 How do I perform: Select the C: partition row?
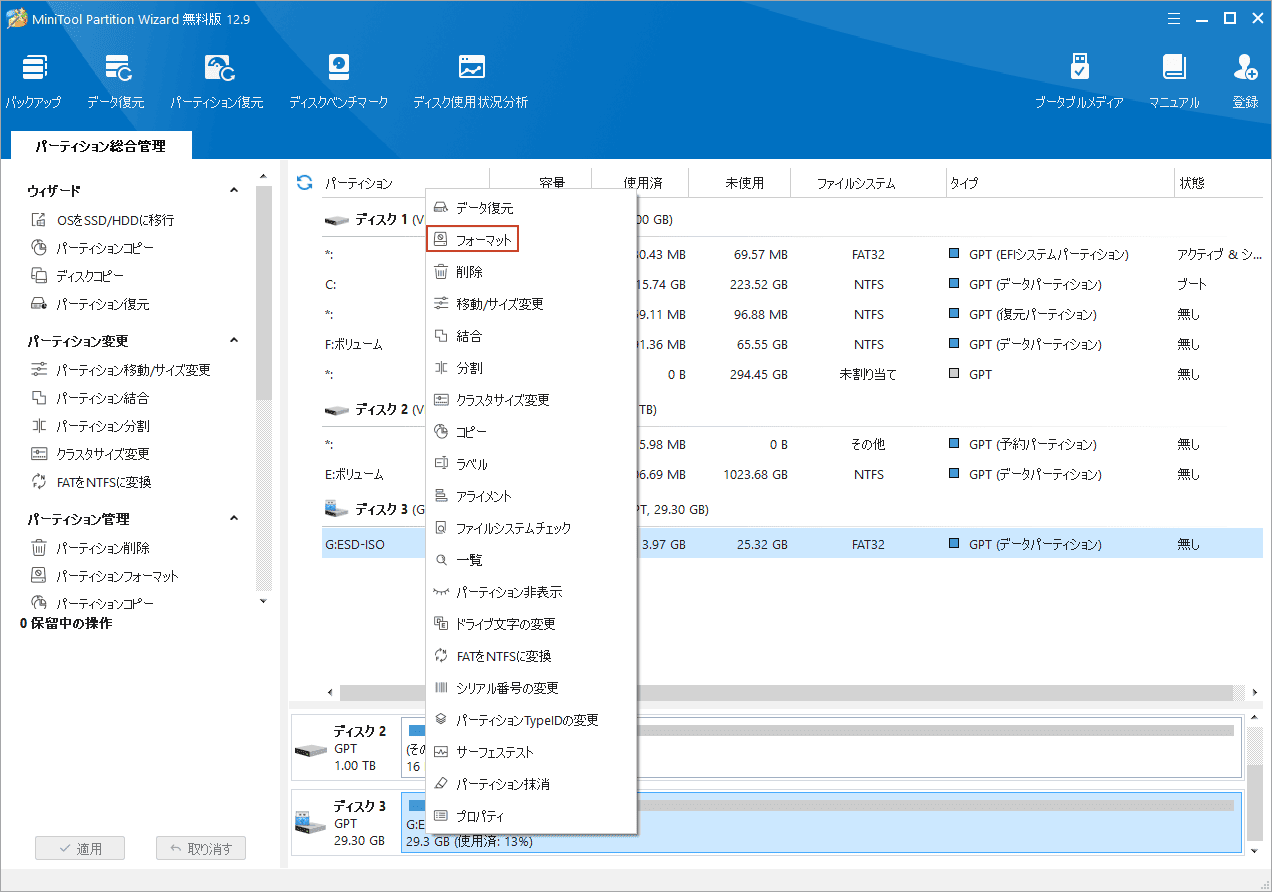792,284
